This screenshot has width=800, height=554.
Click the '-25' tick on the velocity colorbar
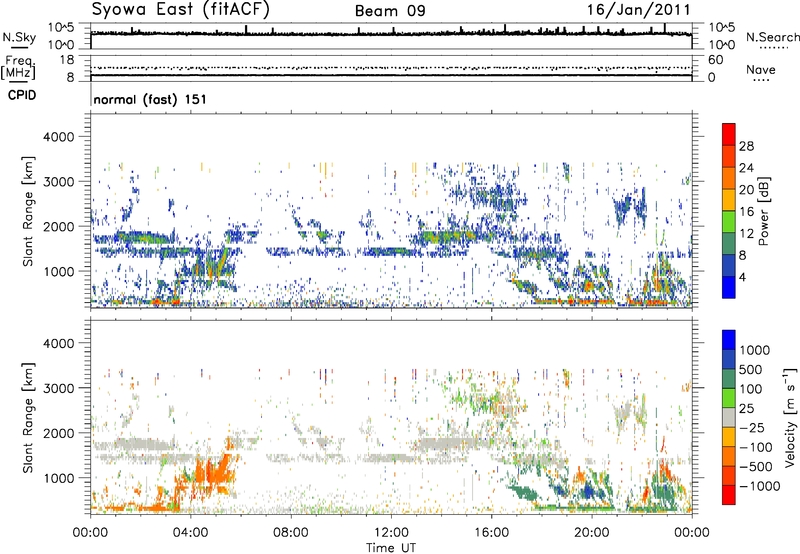(x=752, y=427)
